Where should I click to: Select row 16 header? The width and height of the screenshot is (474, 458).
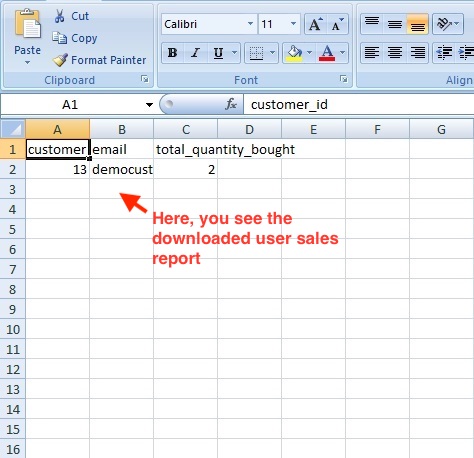click(13, 449)
